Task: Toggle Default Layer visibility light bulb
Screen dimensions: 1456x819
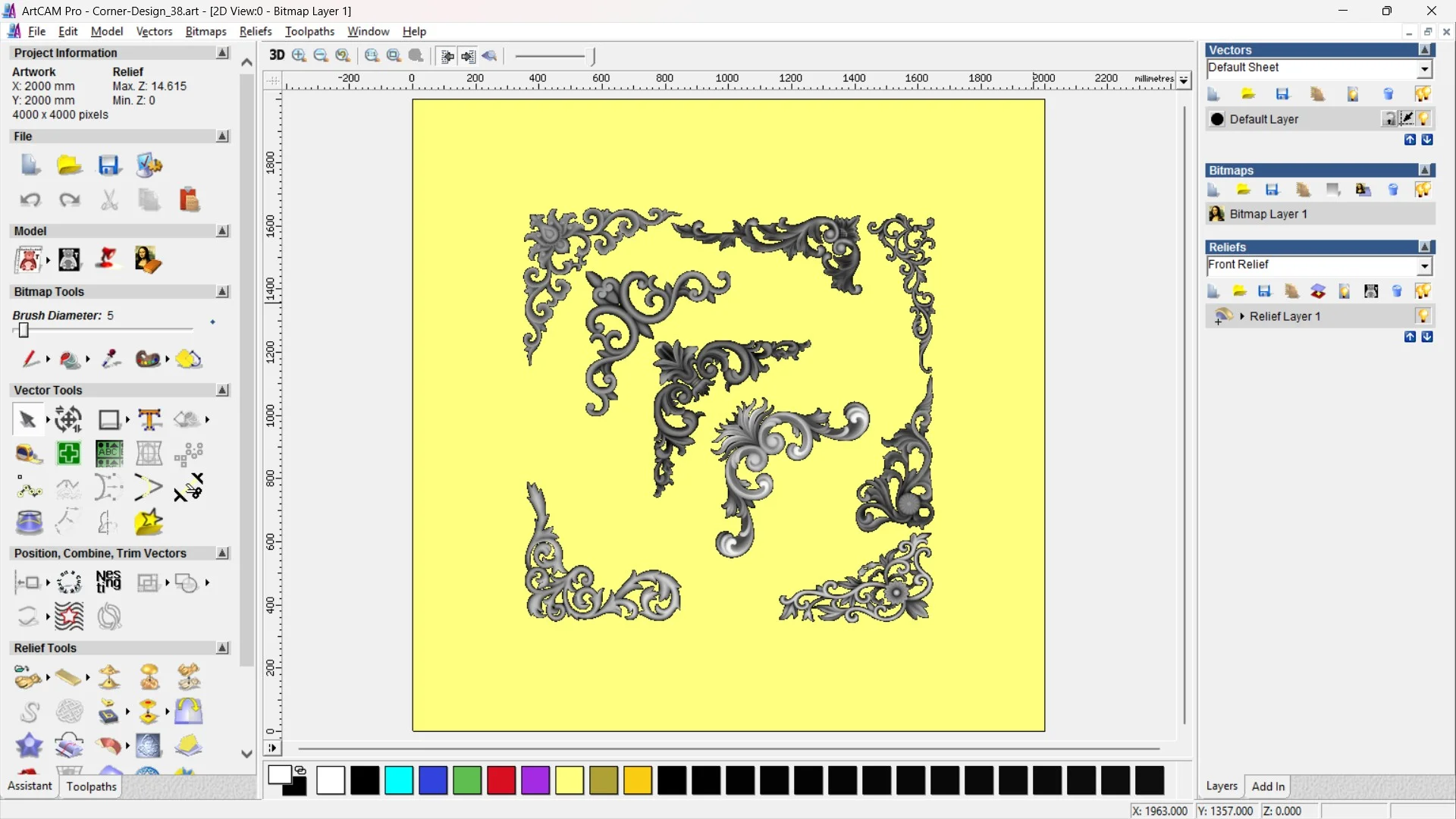Action: [1423, 119]
